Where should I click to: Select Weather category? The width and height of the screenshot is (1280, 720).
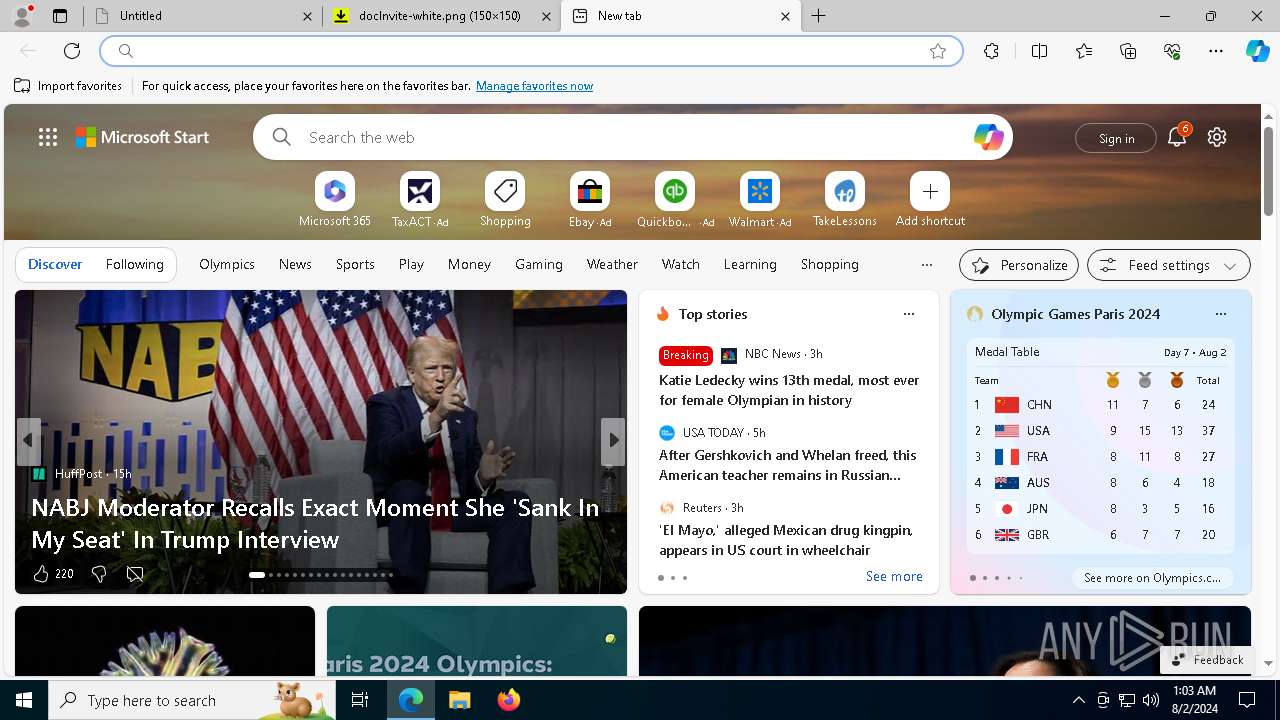point(612,264)
